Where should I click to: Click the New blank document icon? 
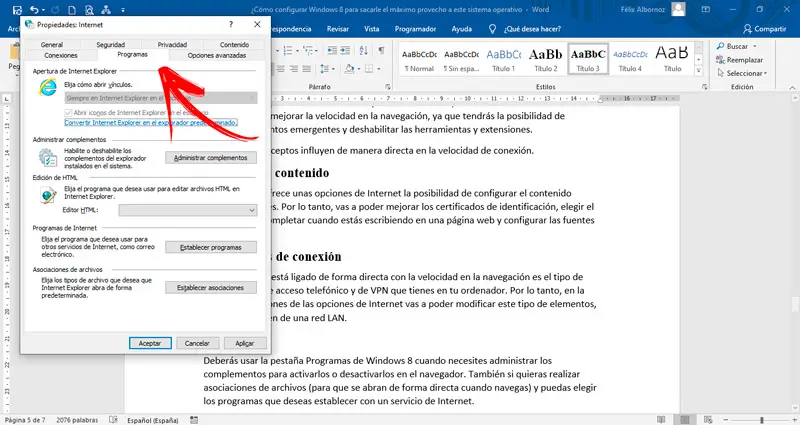[x=72, y=10]
